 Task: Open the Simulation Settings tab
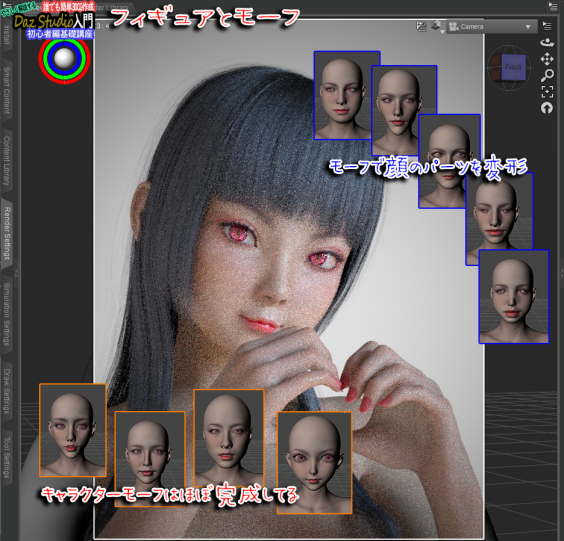(6, 314)
